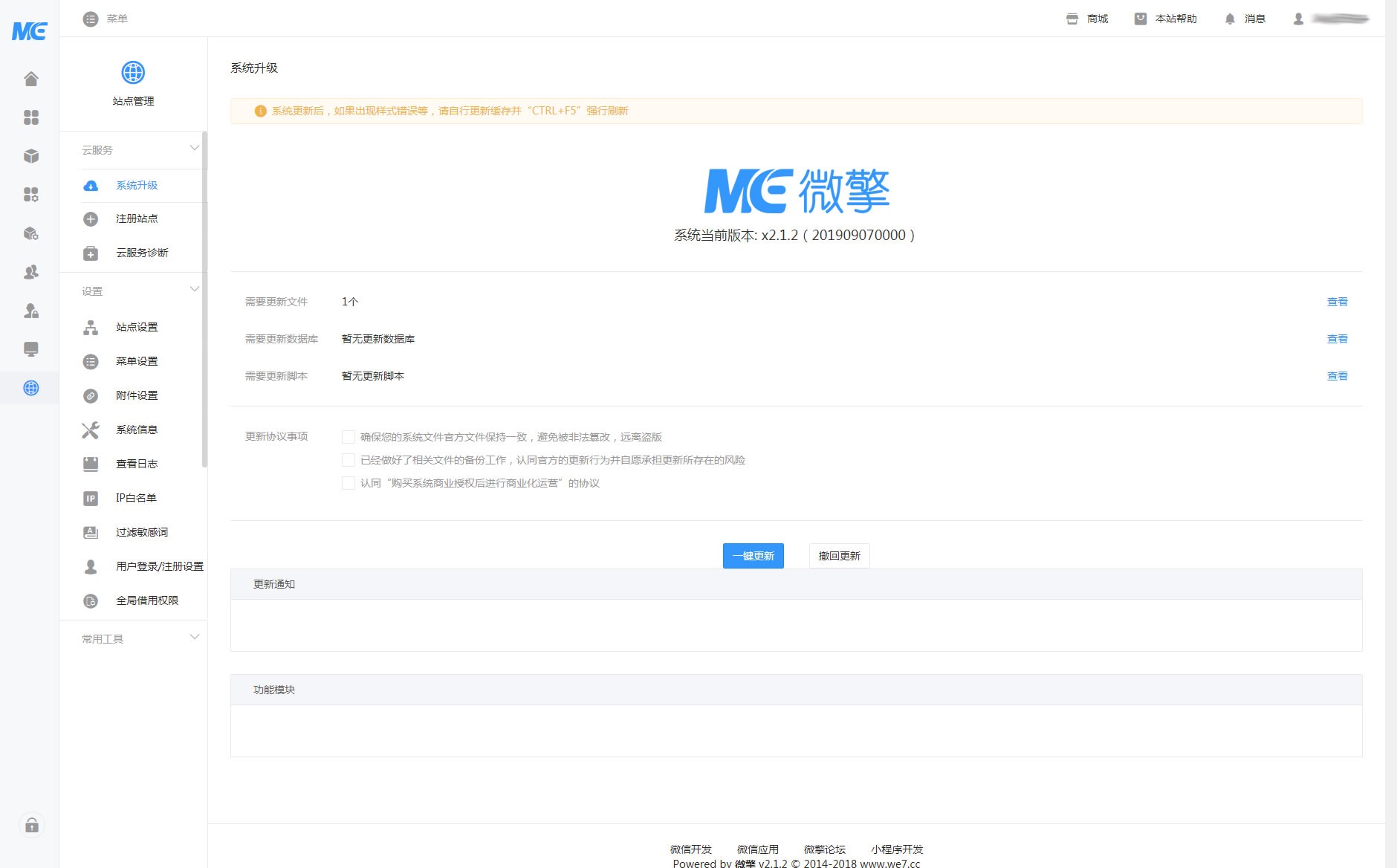The height and width of the screenshot is (868, 1397).
Task: Click the 更新通知 panel header
Action: pyautogui.click(x=796, y=584)
